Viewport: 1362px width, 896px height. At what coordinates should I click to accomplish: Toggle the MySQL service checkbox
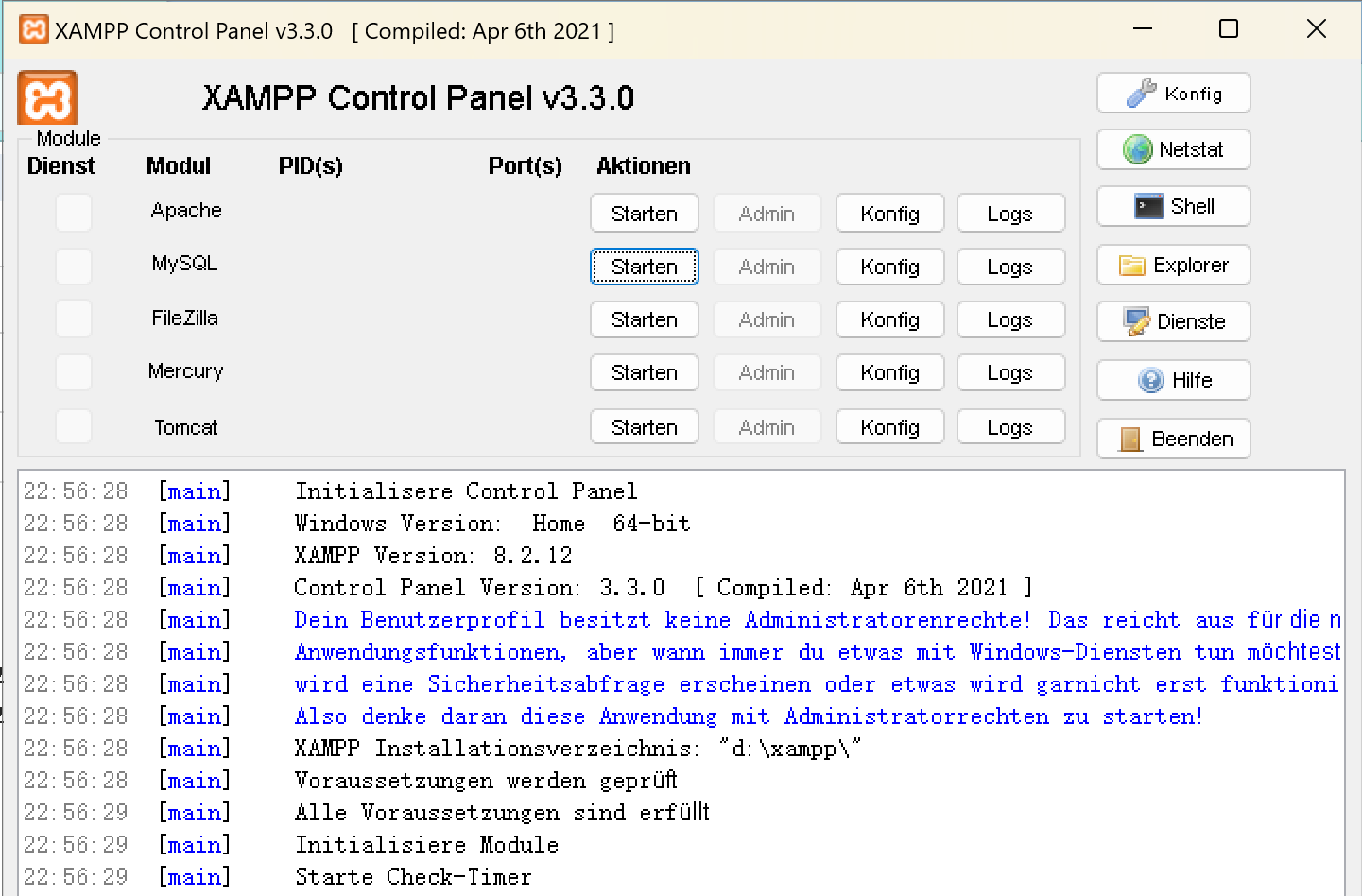(x=74, y=267)
